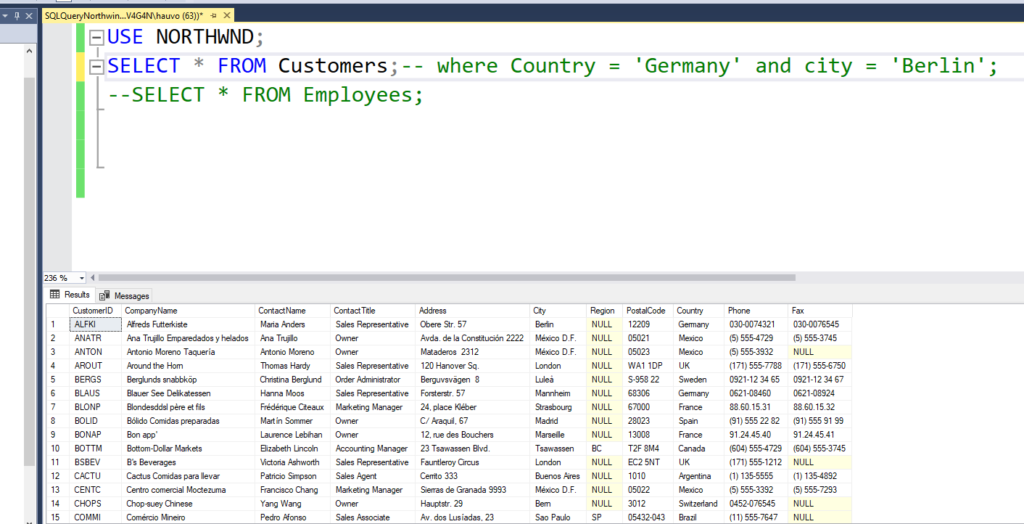The width and height of the screenshot is (1024, 524).
Task: Select the SQLQueryNorthwin query document tab
Action: tap(123, 15)
